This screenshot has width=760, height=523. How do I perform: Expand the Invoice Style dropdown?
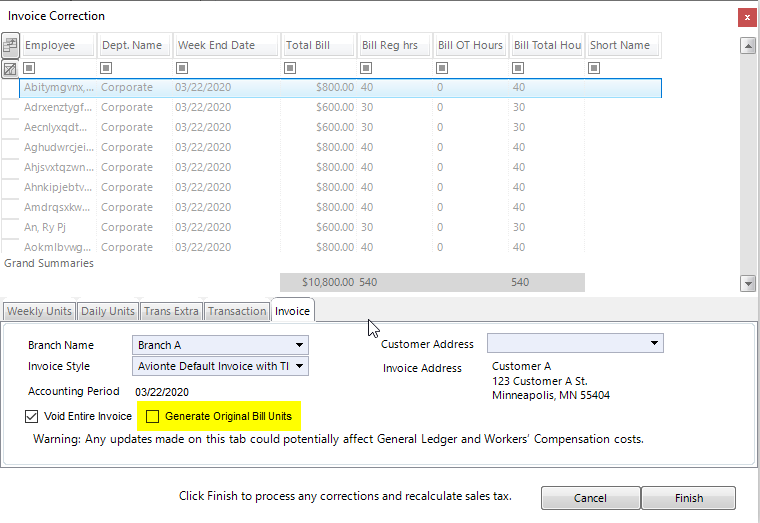tap(300, 366)
